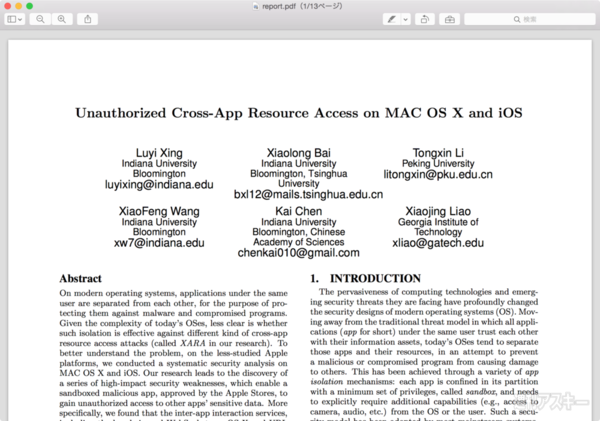600x421 pixels.
Task: Select author name Tongxin Li
Action: [438, 153]
